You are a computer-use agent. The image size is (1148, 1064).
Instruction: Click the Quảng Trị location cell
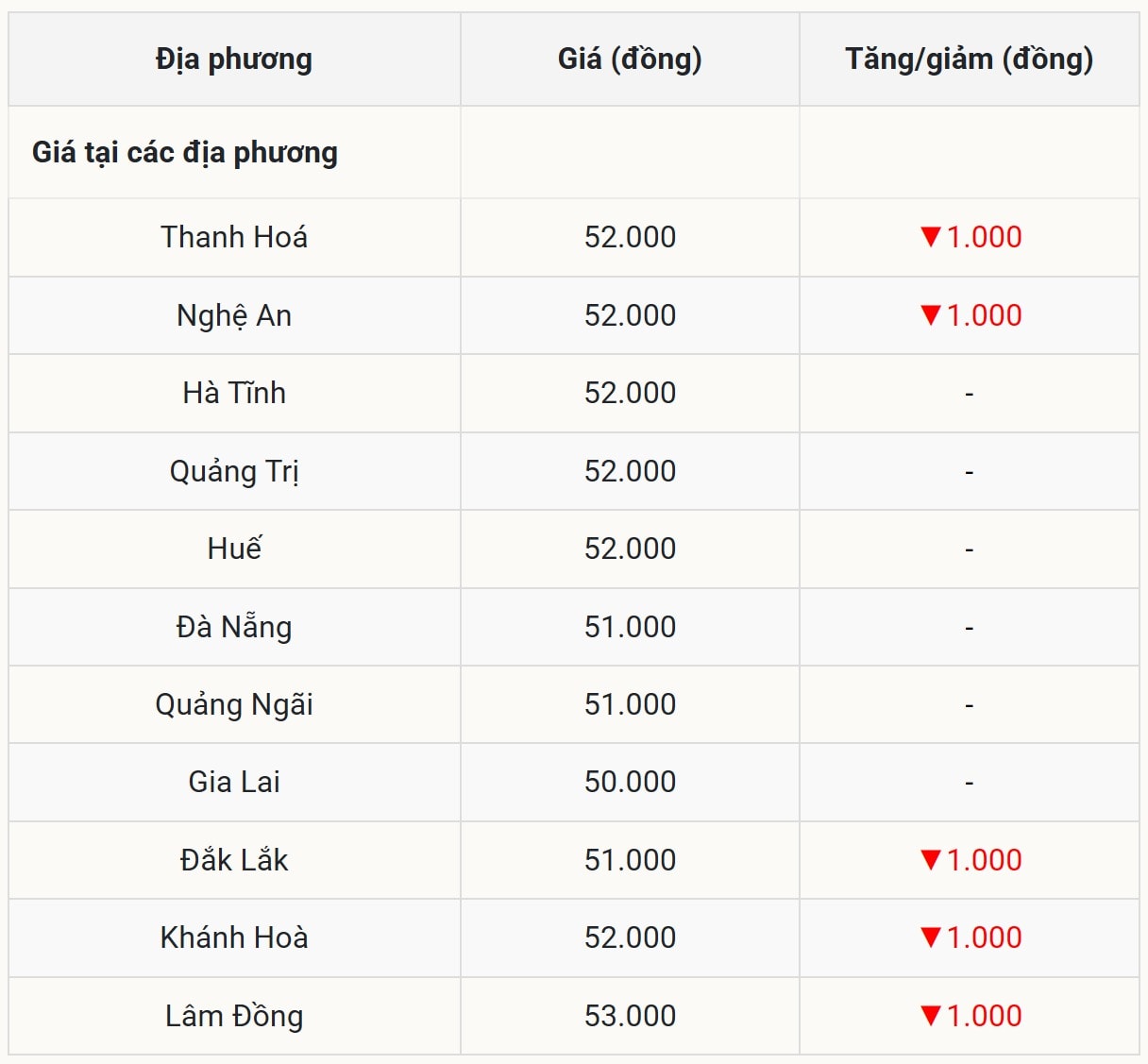coord(234,471)
